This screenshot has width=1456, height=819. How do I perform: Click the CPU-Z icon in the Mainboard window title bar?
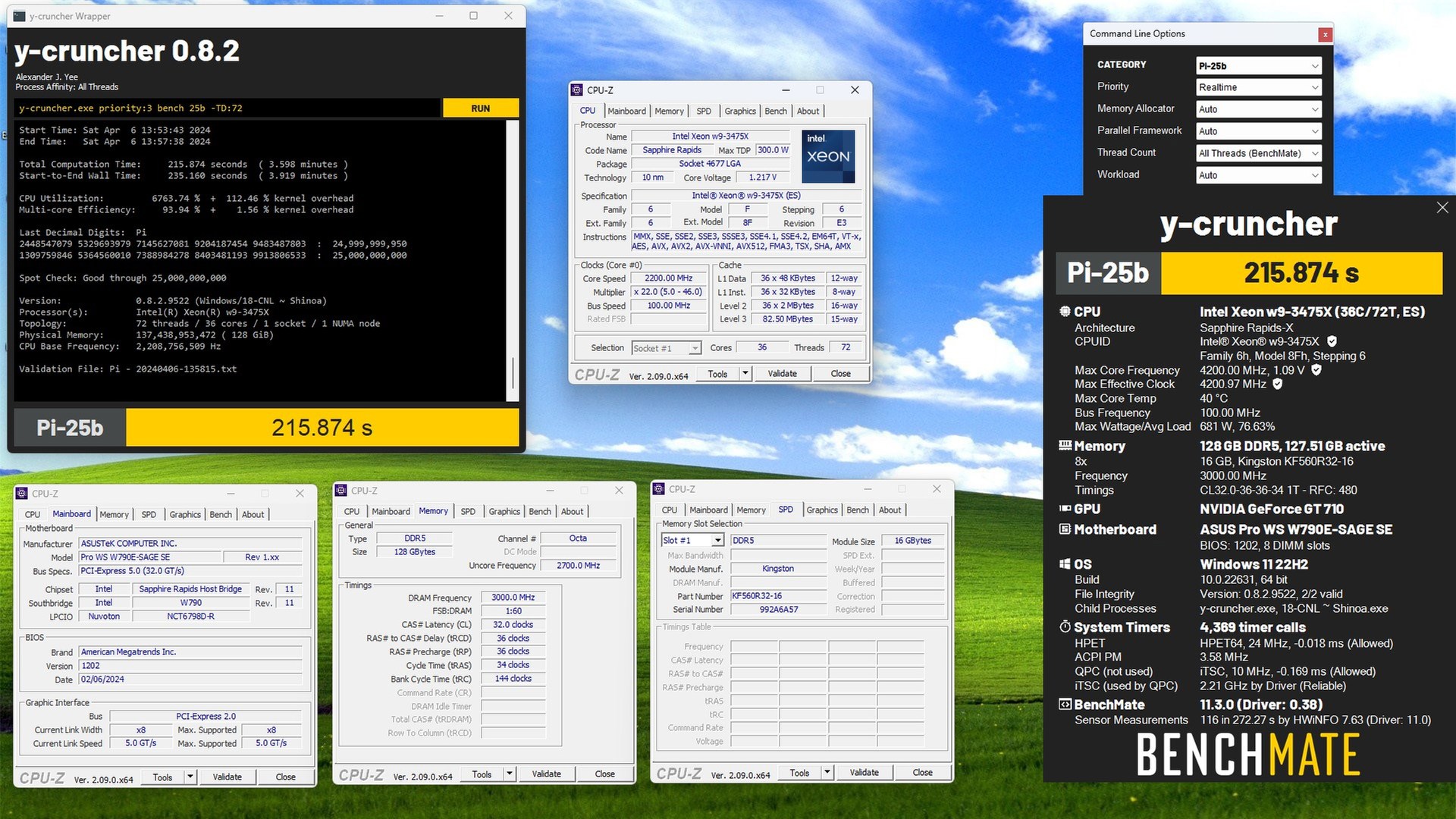click(x=22, y=493)
